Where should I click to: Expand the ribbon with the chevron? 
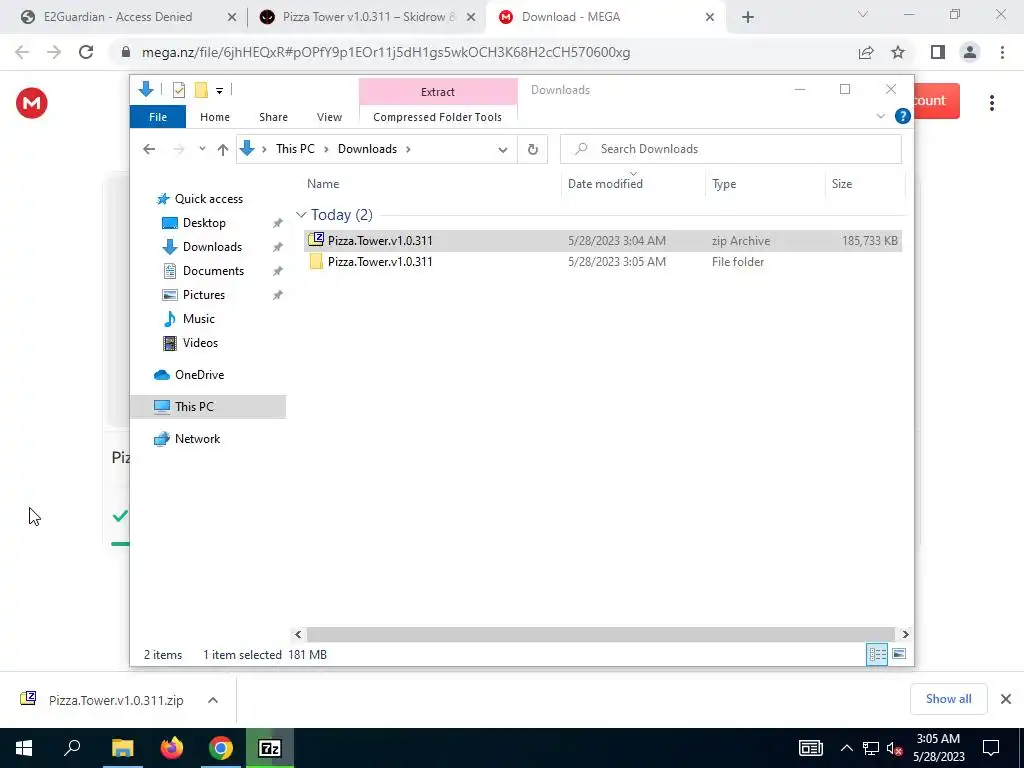click(x=880, y=116)
